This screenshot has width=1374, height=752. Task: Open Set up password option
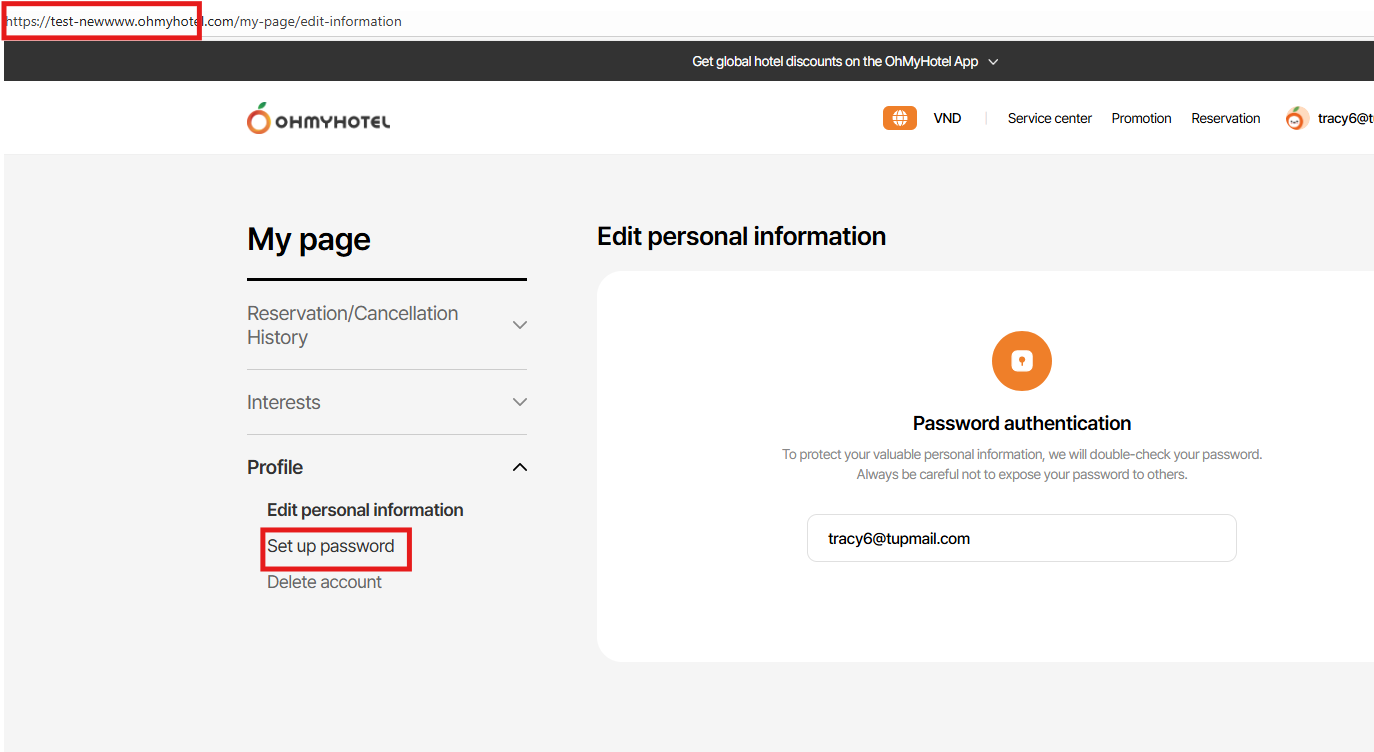point(331,546)
